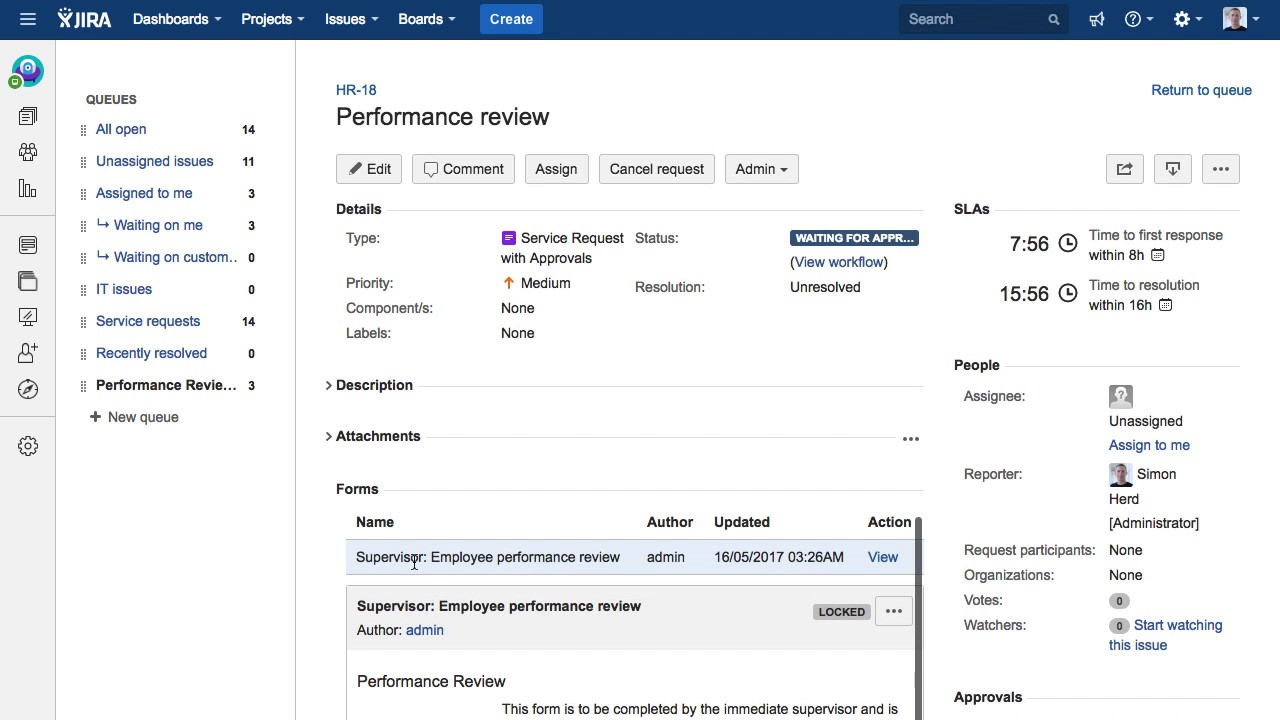Click the reporter Simon Herd avatar
The height and width of the screenshot is (720, 1280).
pos(1121,474)
